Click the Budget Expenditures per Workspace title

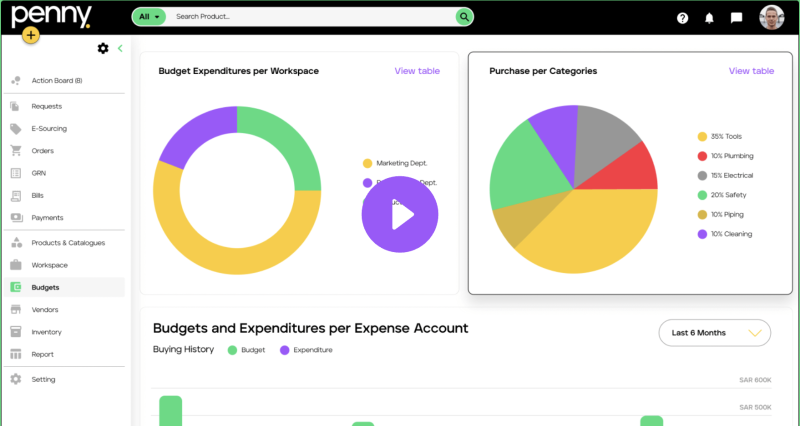coord(239,71)
